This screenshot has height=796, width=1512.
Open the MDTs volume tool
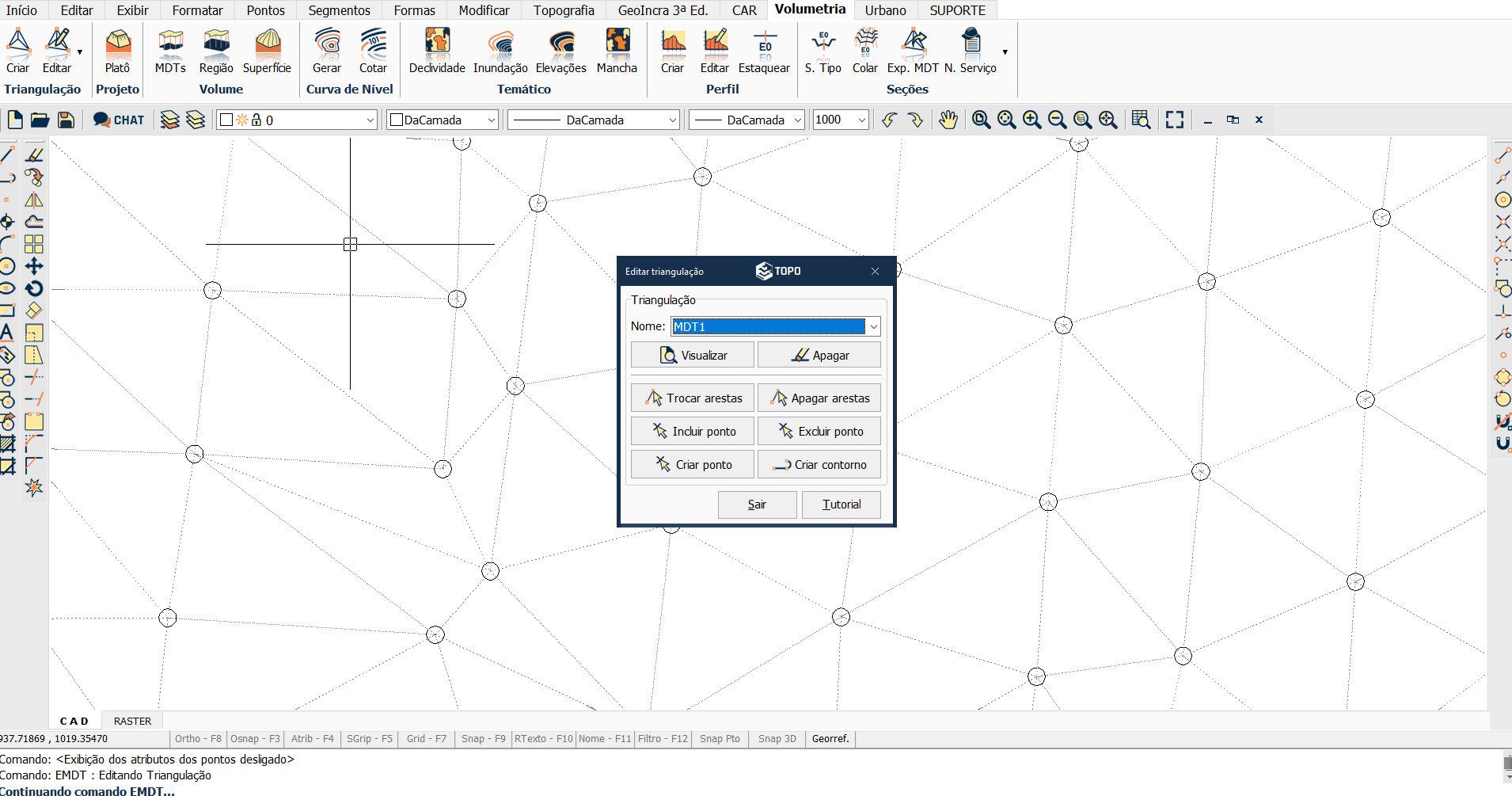pos(170,51)
